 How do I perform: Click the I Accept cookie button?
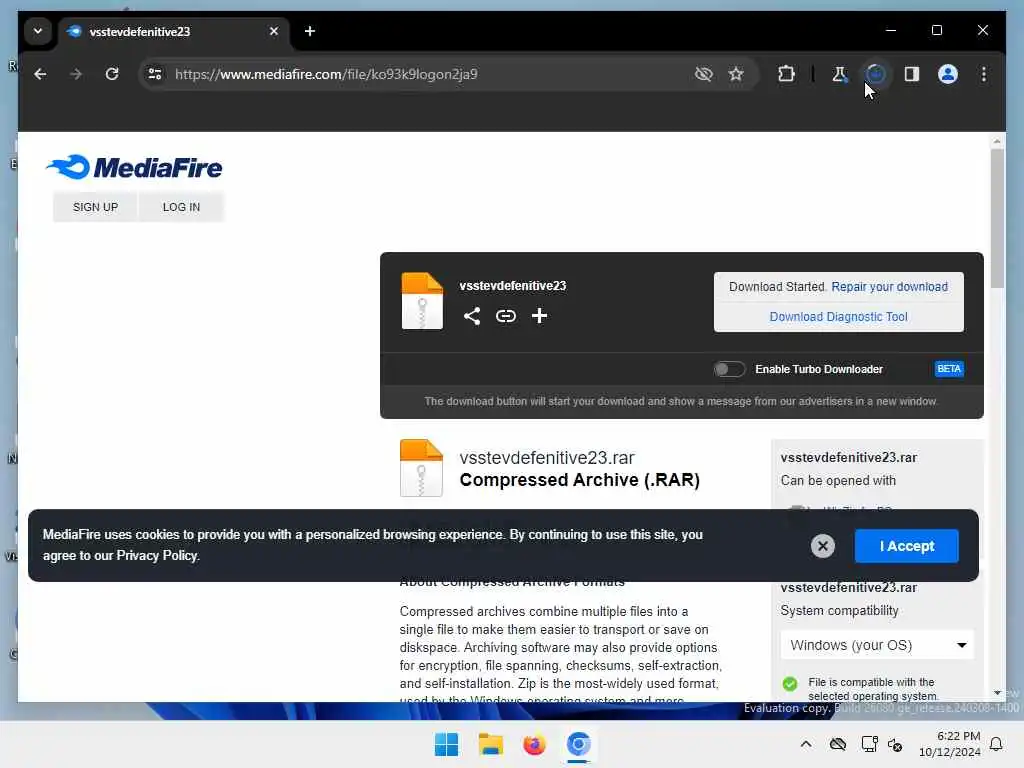(x=906, y=546)
